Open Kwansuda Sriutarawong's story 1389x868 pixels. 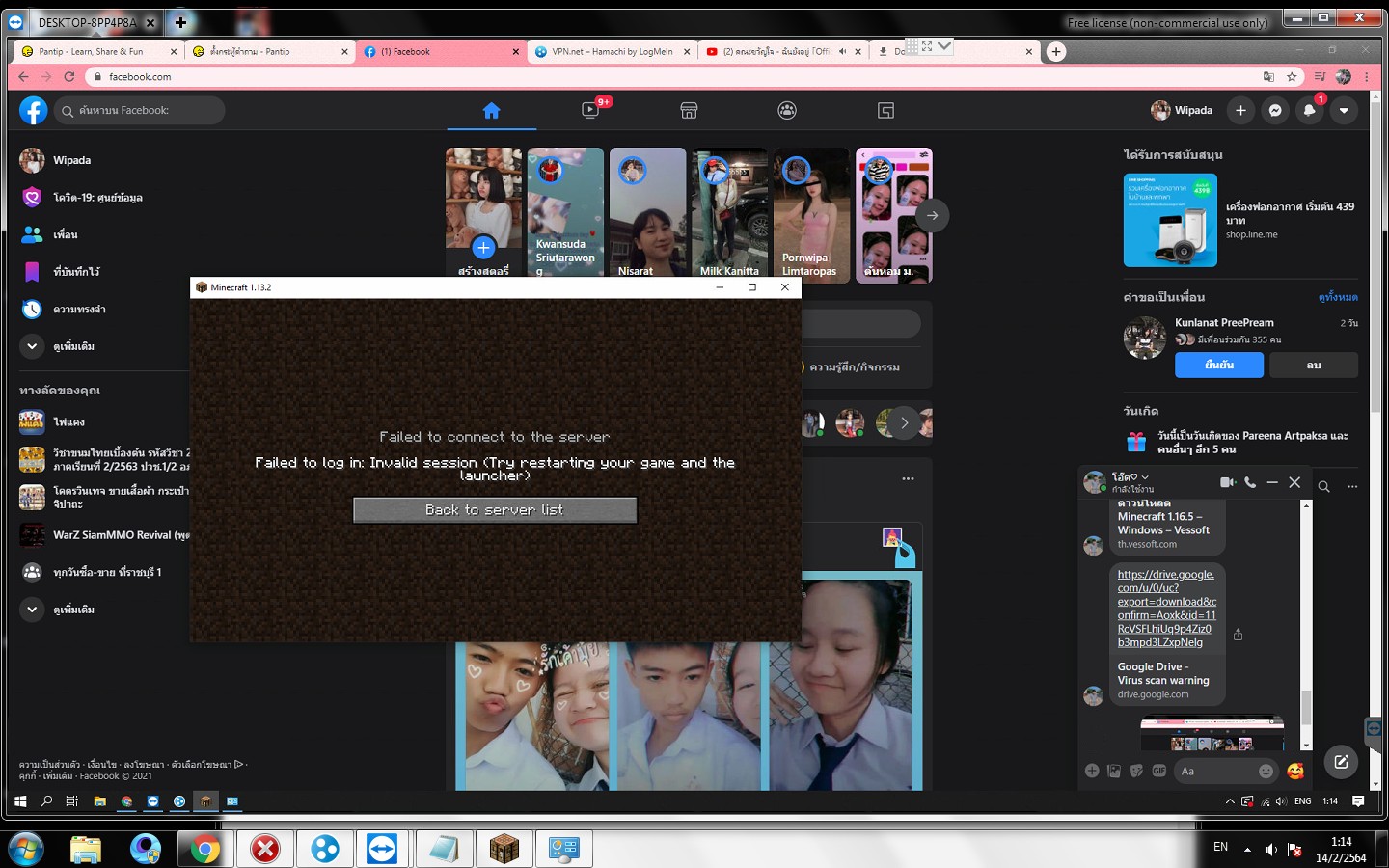[x=565, y=215]
